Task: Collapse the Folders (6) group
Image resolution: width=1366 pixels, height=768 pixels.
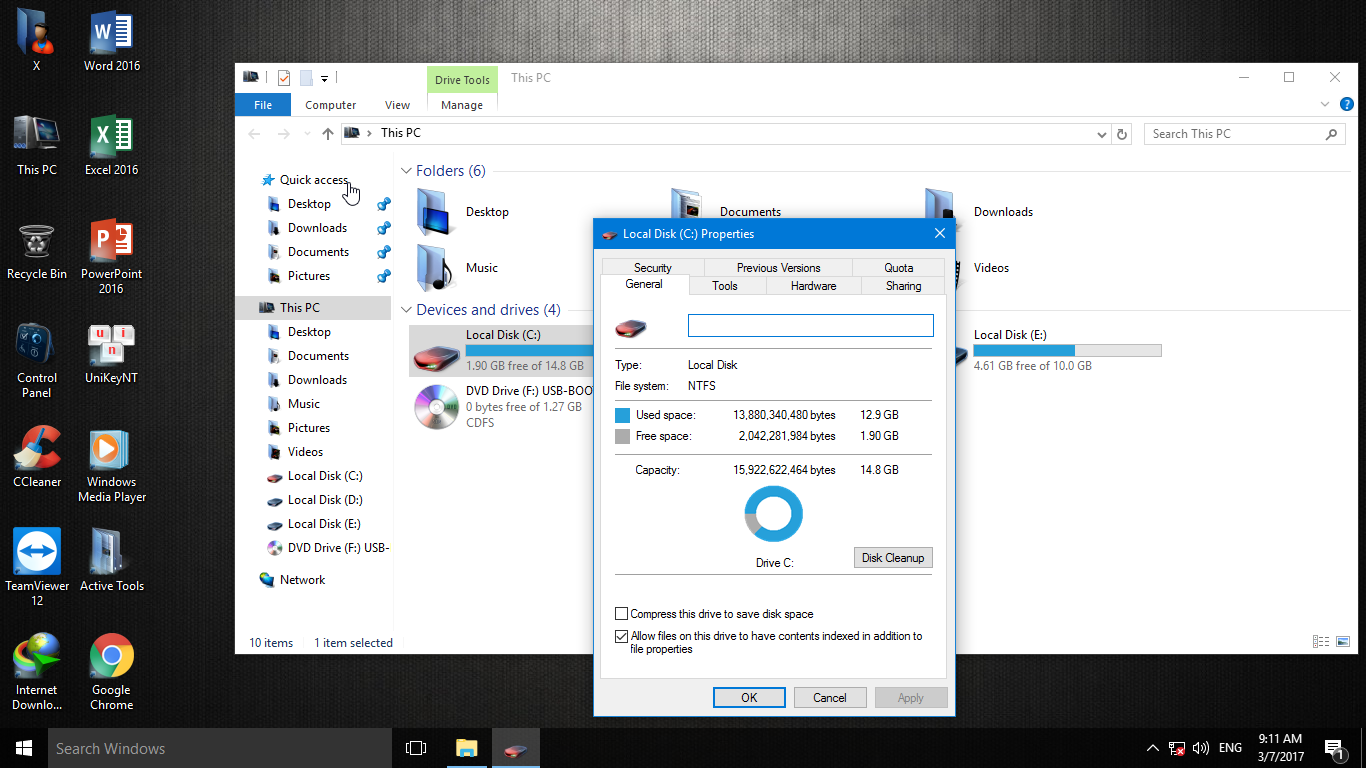Action: (x=406, y=171)
